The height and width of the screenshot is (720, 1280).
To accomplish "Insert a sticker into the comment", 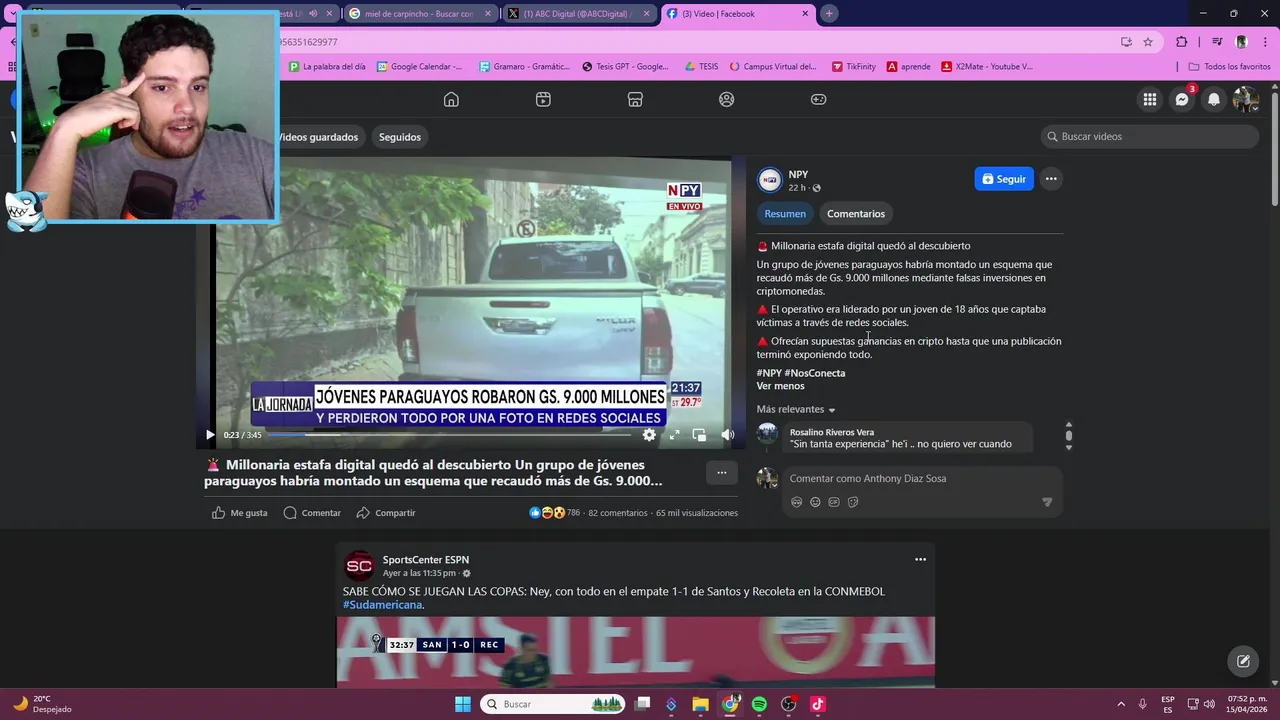I will 853,502.
